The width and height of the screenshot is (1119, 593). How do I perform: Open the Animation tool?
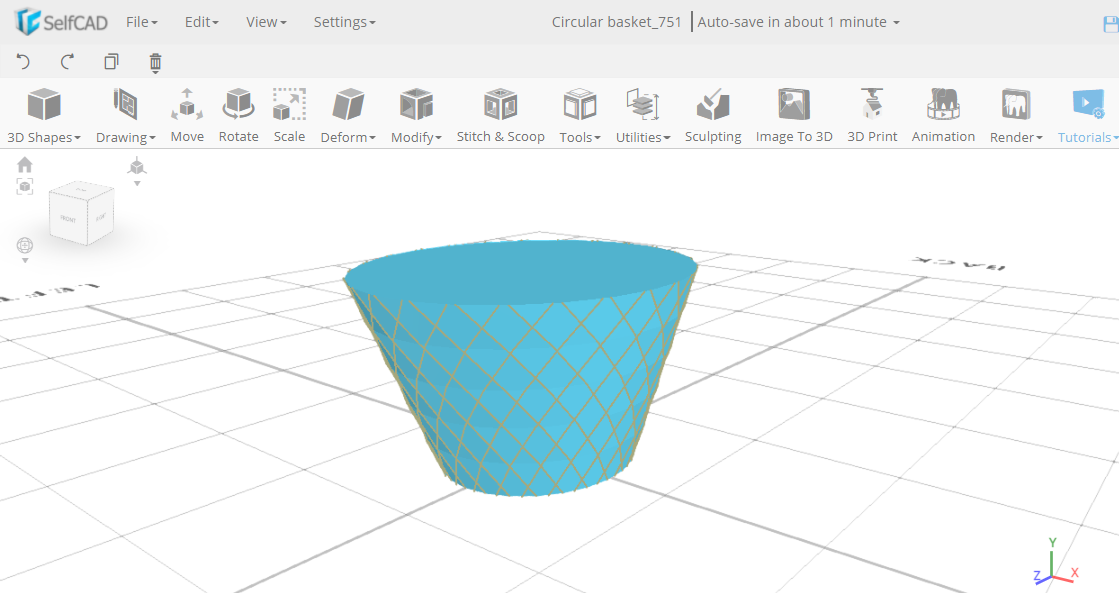click(943, 115)
